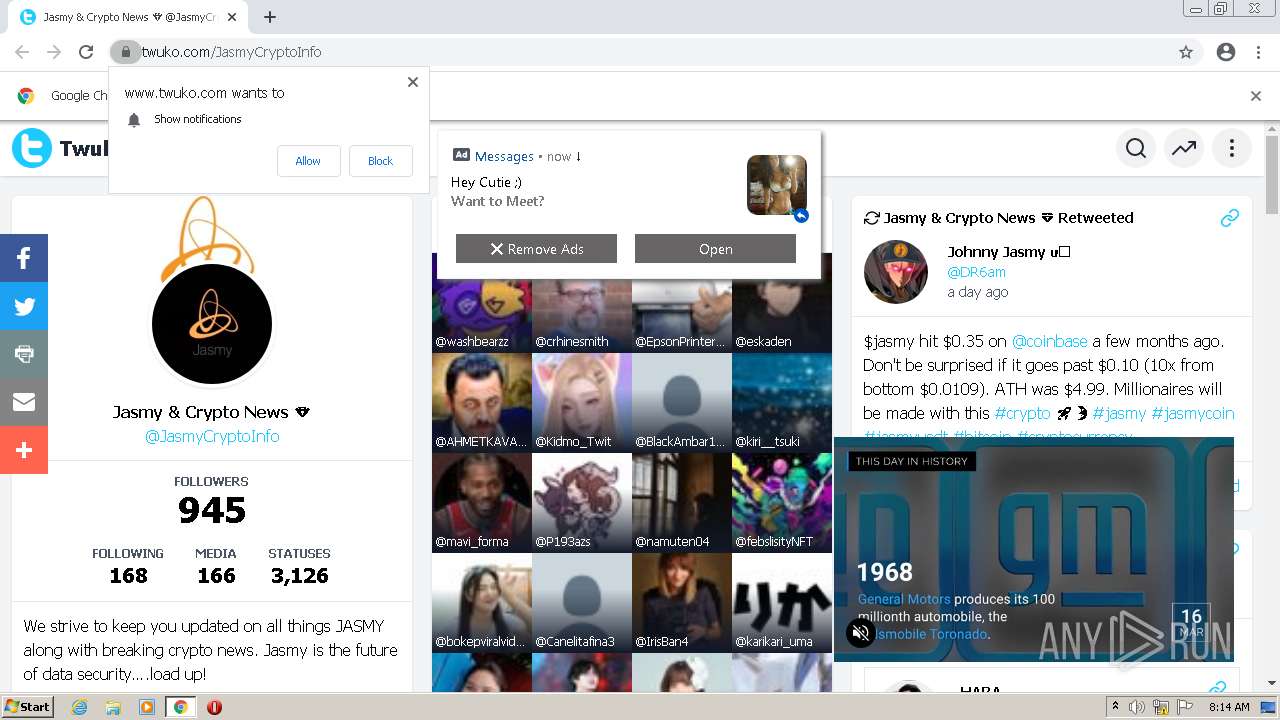1280x720 pixels.
Task: Click the Twuko bird logo
Action: coord(32,148)
